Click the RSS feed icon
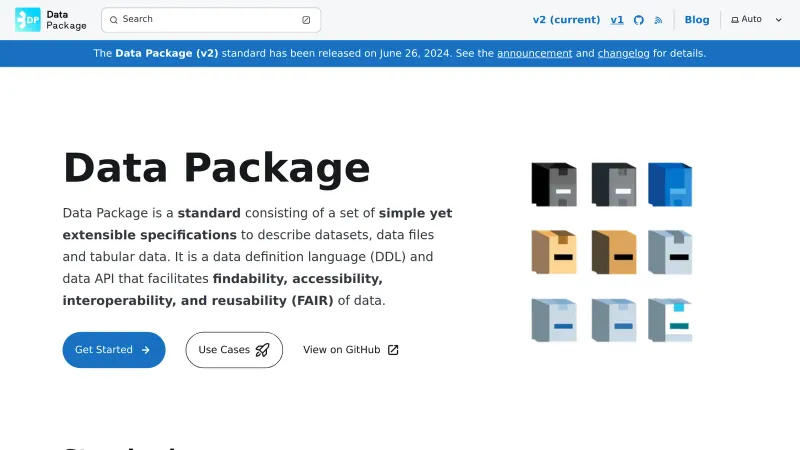Screen dimensions: 800x450 coord(658,20)
